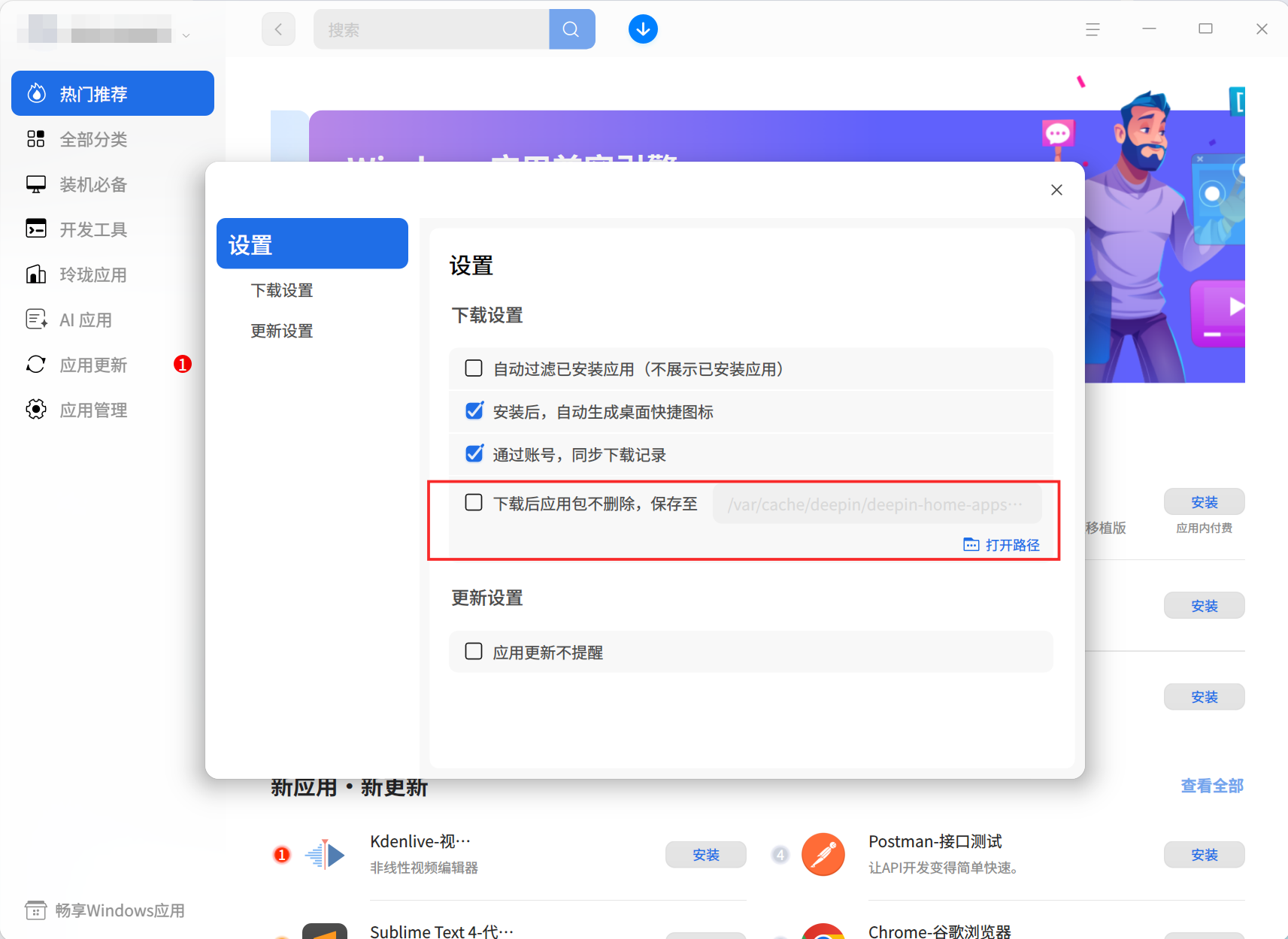Jump to 下载设置 in dialog sidebar

pos(282,290)
